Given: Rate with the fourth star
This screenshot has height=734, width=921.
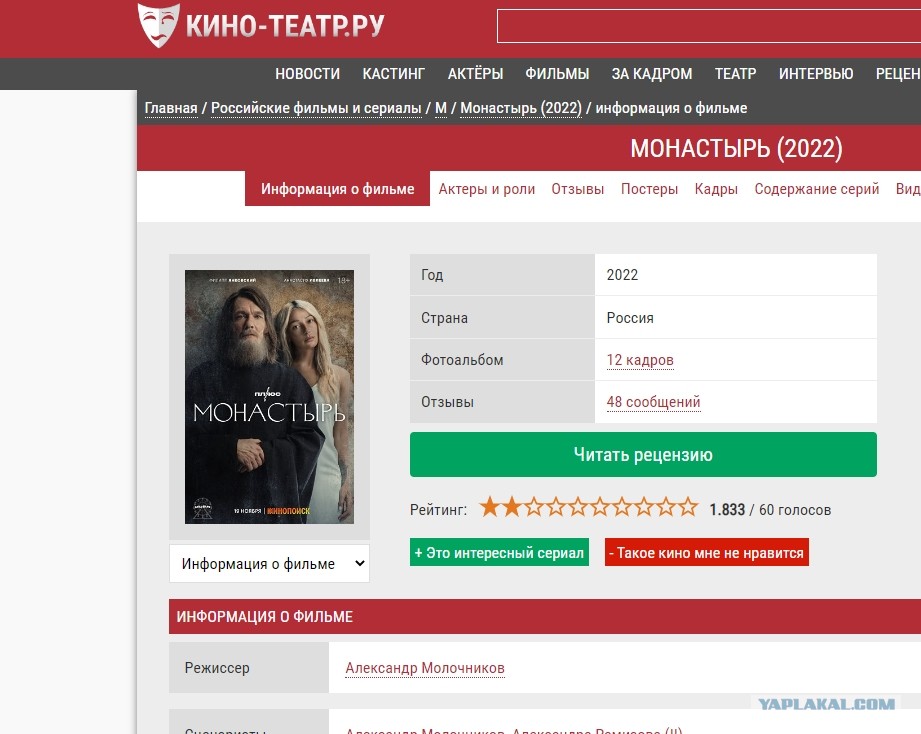Looking at the screenshot, I should [556, 507].
